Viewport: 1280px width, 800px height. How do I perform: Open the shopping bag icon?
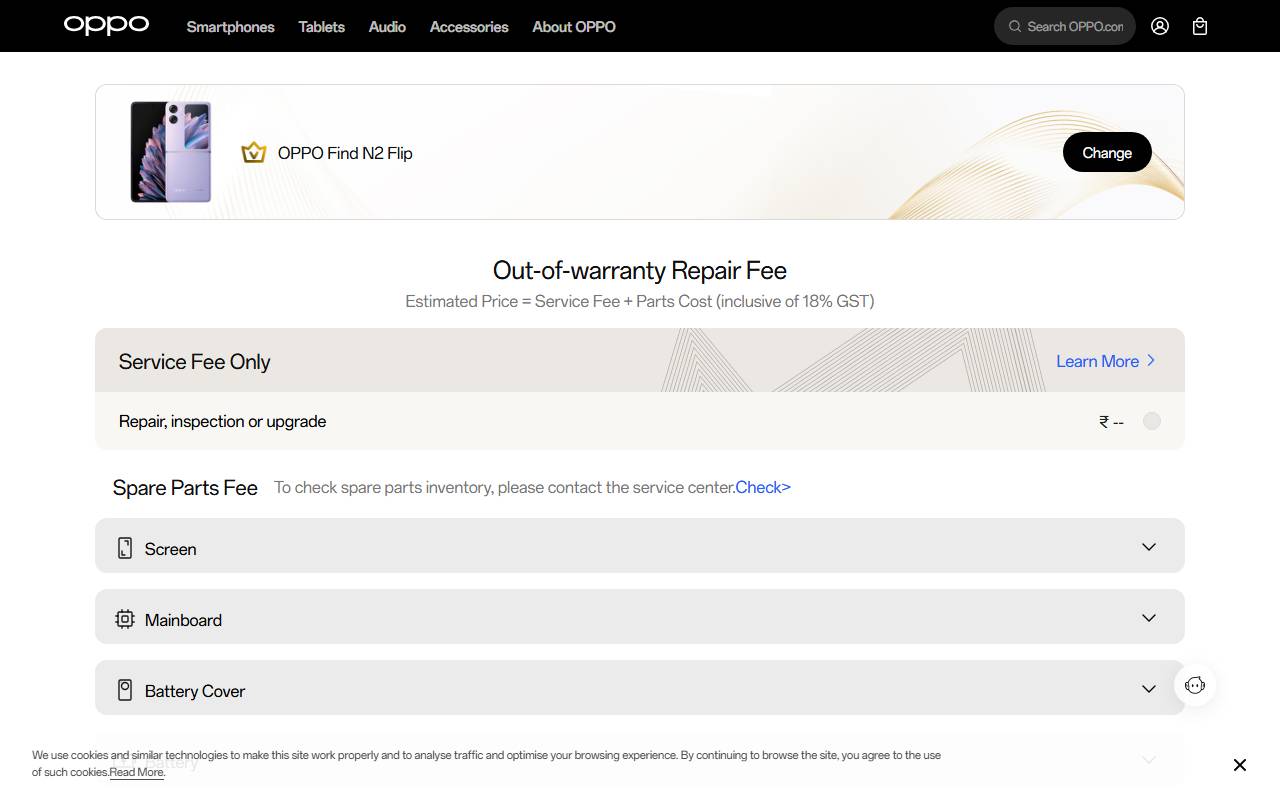pos(1200,26)
